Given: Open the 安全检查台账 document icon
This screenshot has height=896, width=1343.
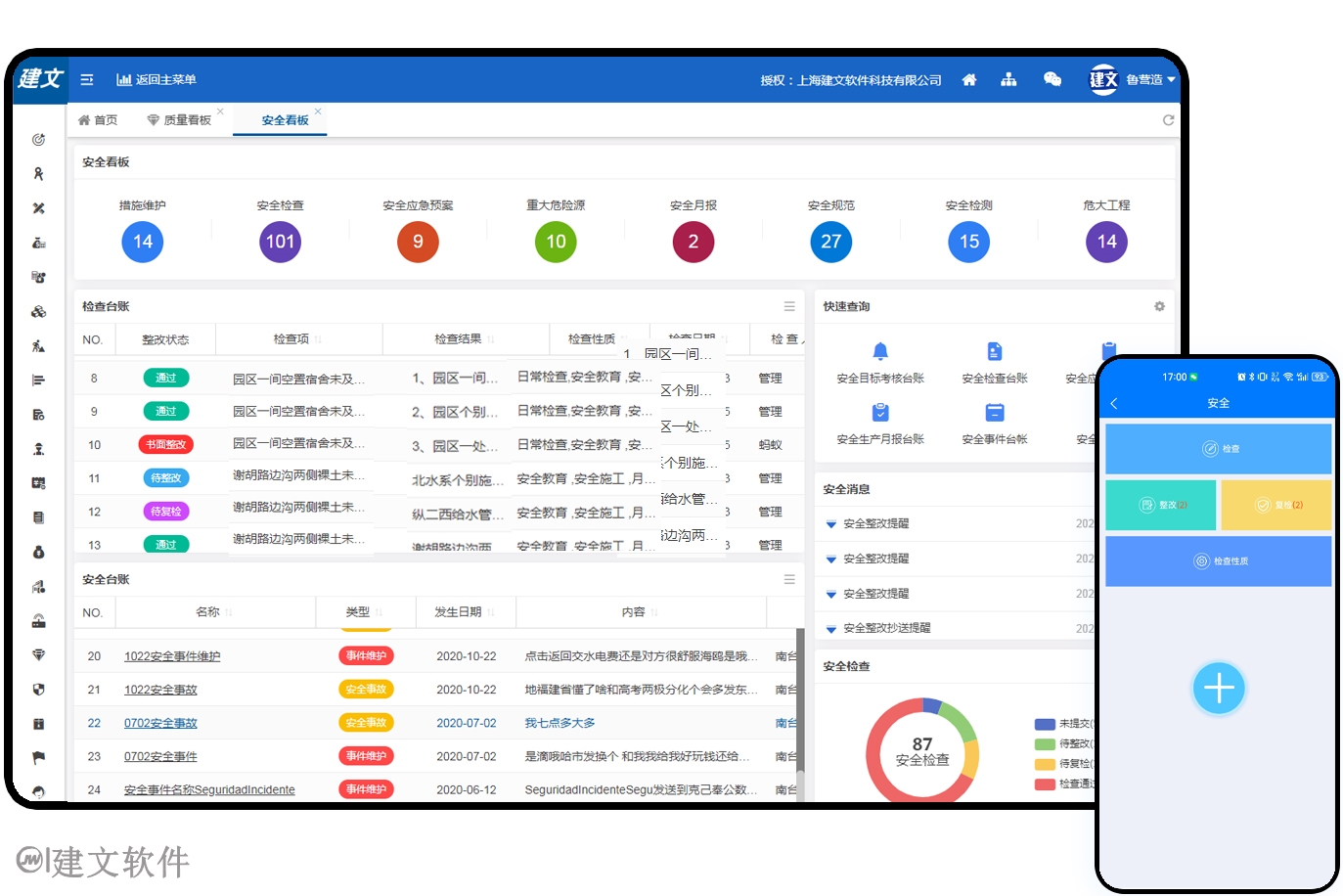Looking at the screenshot, I should [x=995, y=351].
